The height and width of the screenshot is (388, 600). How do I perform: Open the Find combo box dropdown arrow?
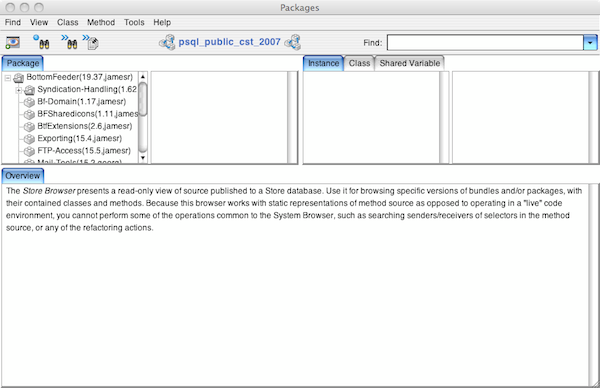click(590, 42)
